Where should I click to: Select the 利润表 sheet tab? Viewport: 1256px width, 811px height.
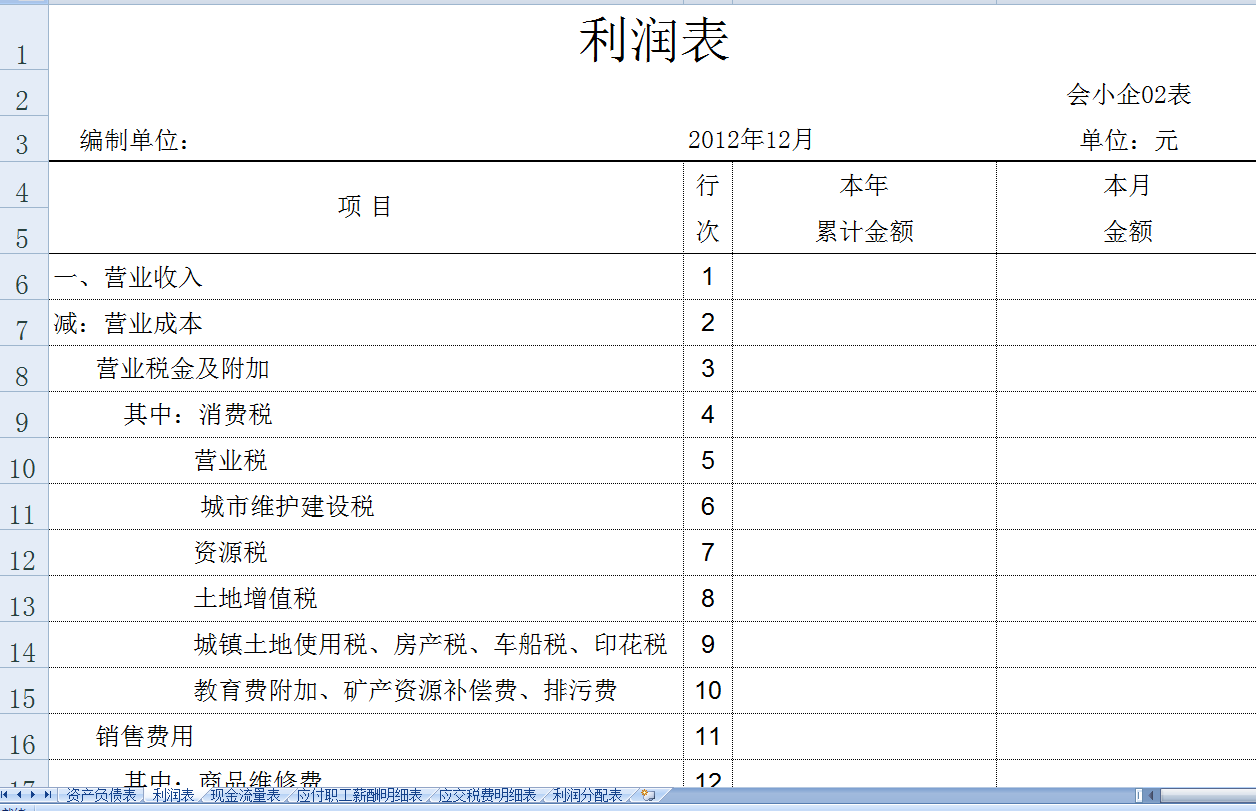click(x=173, y=795)
